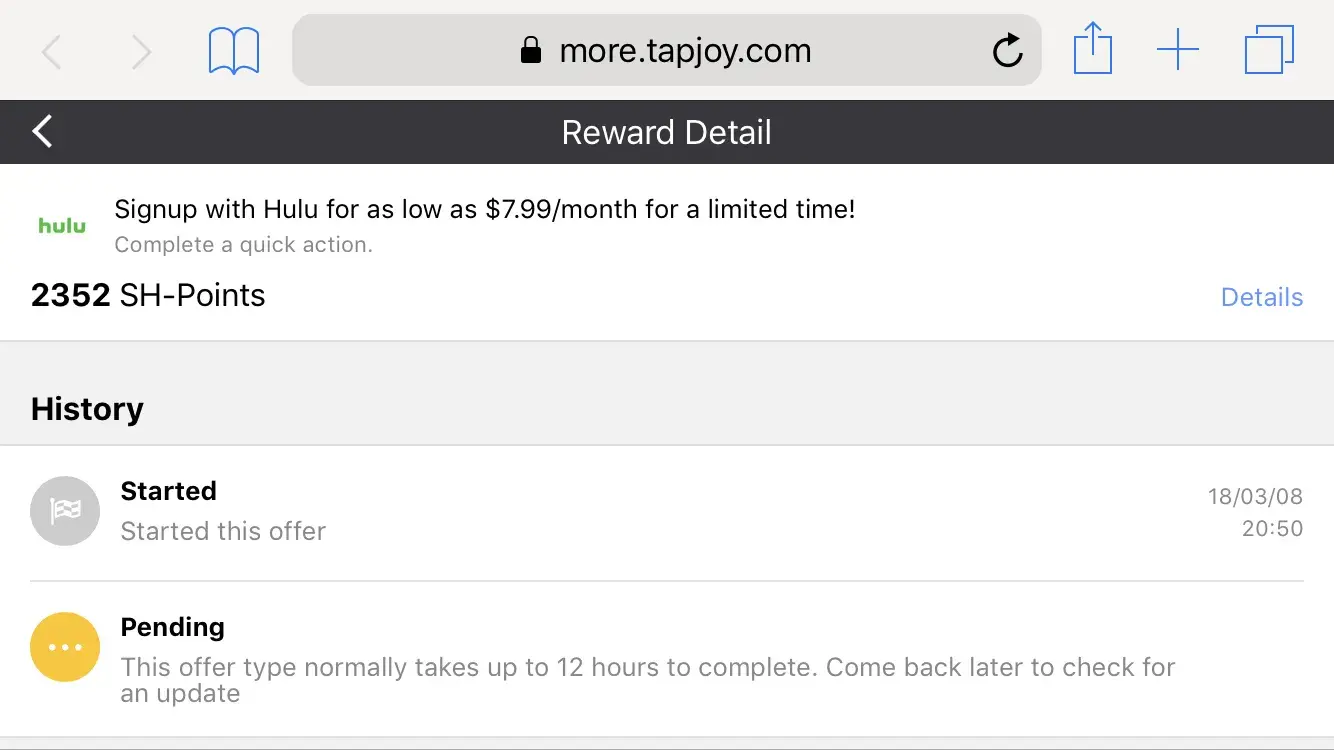This screenshot has height=750, width=1334.
Task: Go back from Reward Detail header
Action: coord(42,132)
